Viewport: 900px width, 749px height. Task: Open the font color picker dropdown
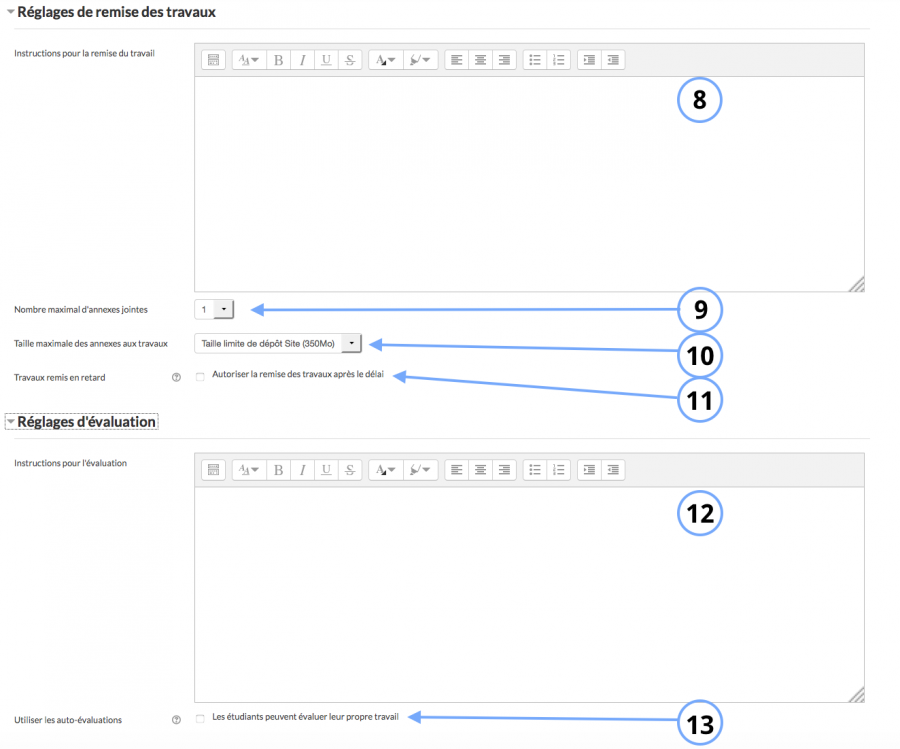tap(385, 59)
